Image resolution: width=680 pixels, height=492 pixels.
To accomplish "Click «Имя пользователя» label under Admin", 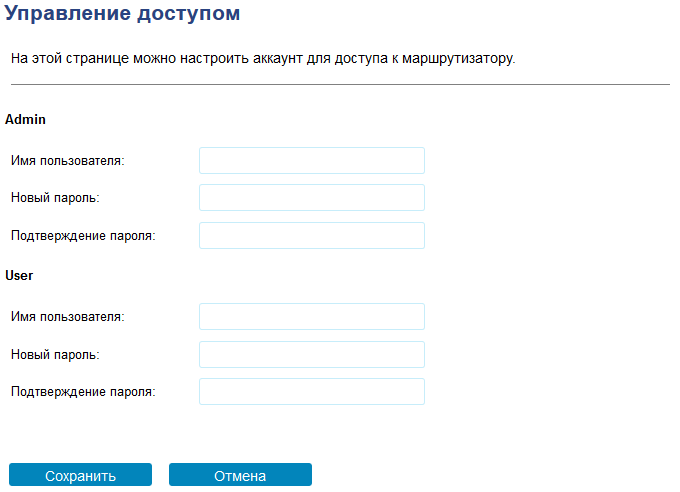I will (68, 161).
